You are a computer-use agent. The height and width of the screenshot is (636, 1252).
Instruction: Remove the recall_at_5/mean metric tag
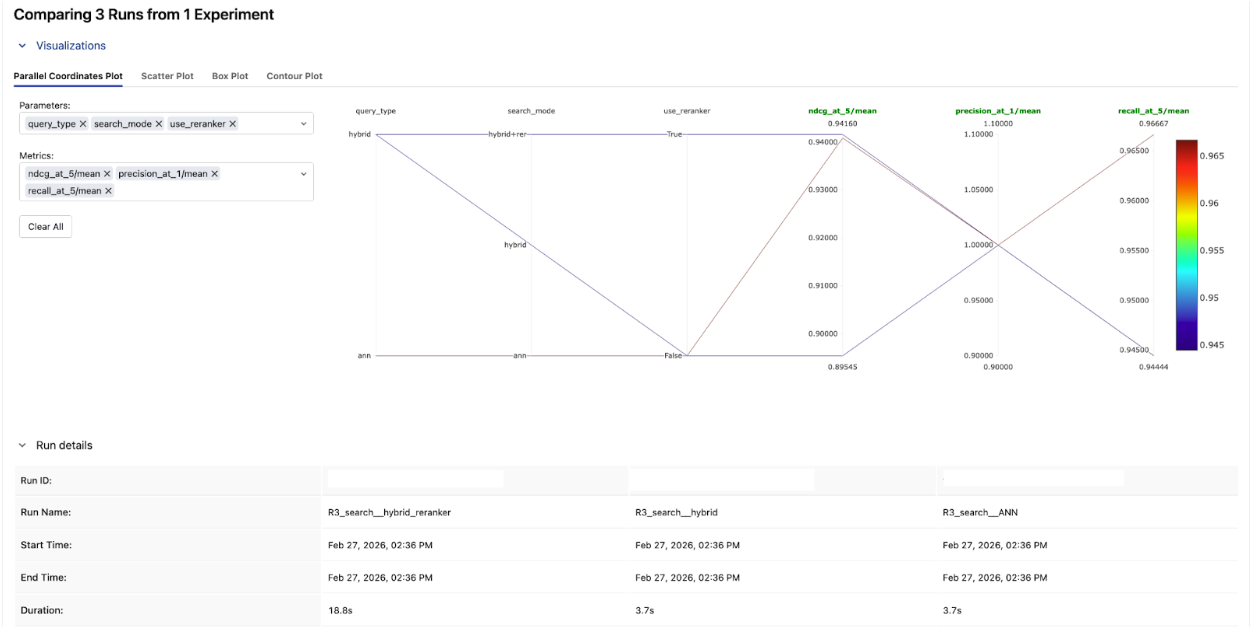[x=108, y=191]
